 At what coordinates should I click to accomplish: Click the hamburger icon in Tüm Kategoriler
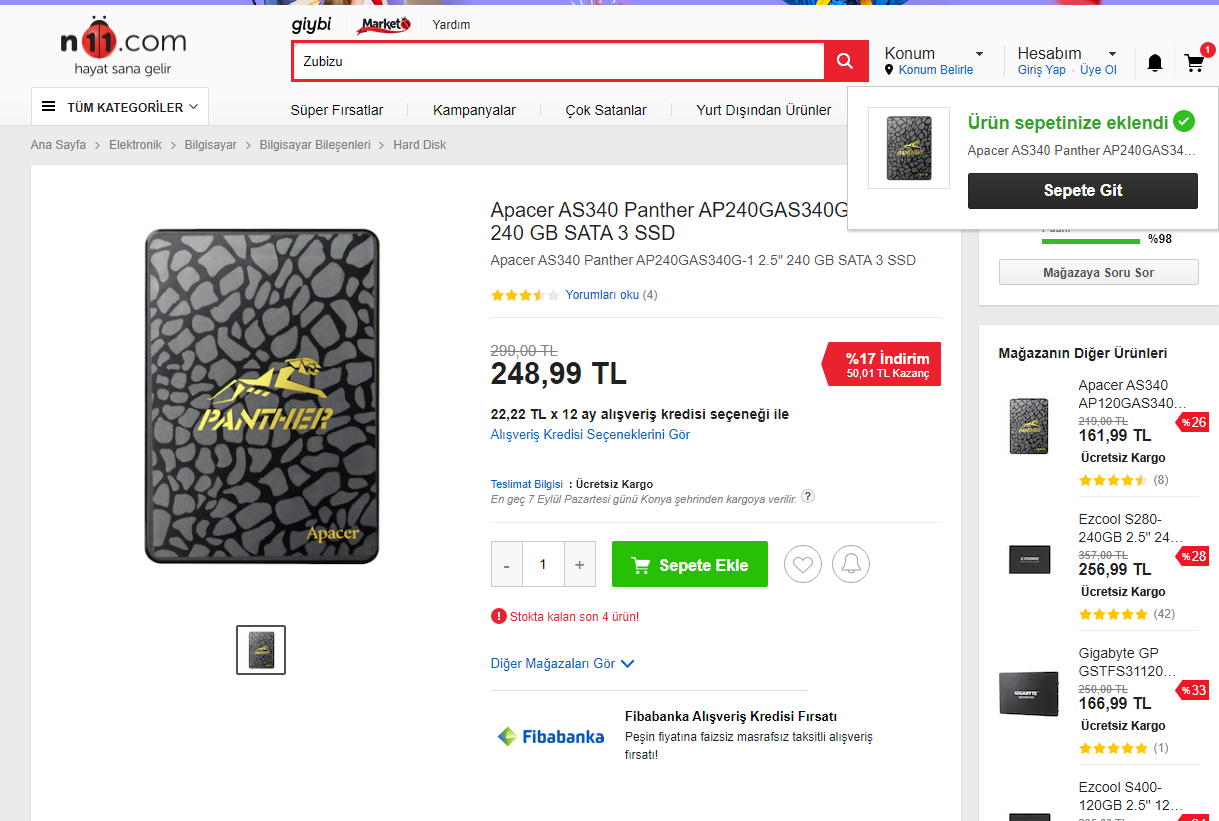click(x=48, y=107)
